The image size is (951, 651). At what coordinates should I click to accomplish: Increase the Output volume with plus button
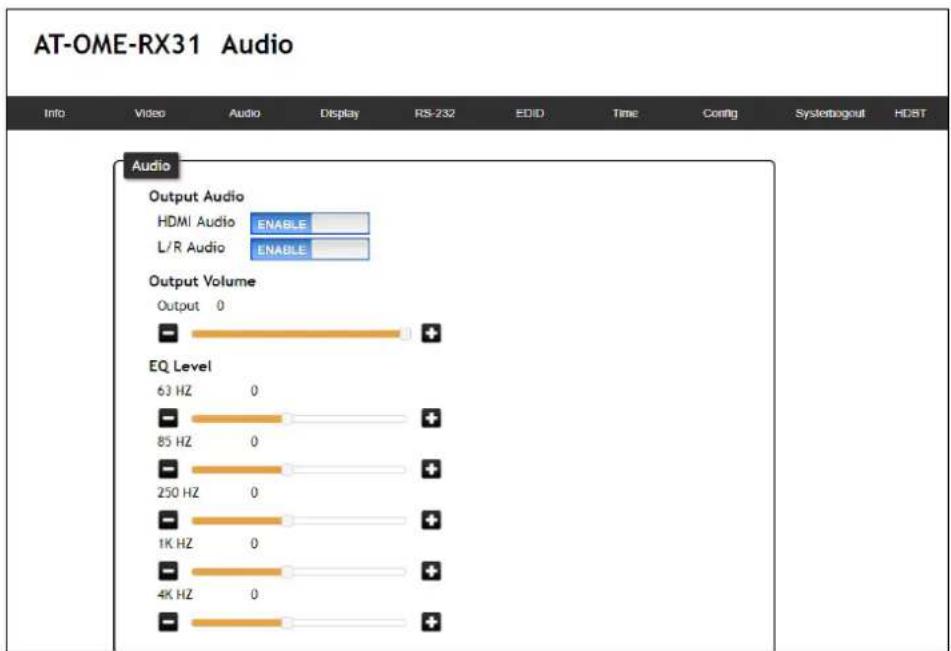click(x=431, y=333)
